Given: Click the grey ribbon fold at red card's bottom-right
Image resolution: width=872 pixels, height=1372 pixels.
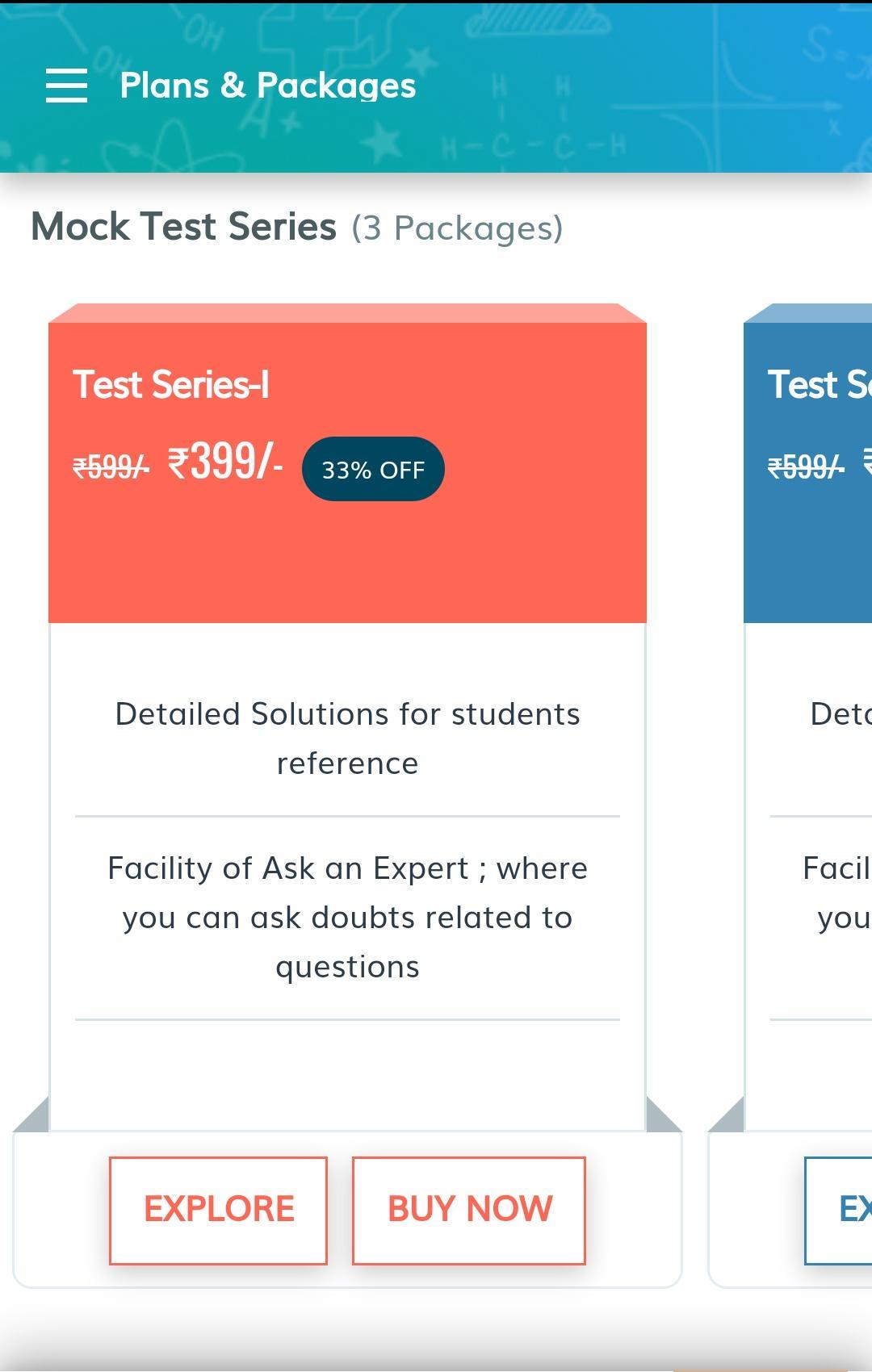Looking at the screenshot, I should click(x=662, y=1115).
